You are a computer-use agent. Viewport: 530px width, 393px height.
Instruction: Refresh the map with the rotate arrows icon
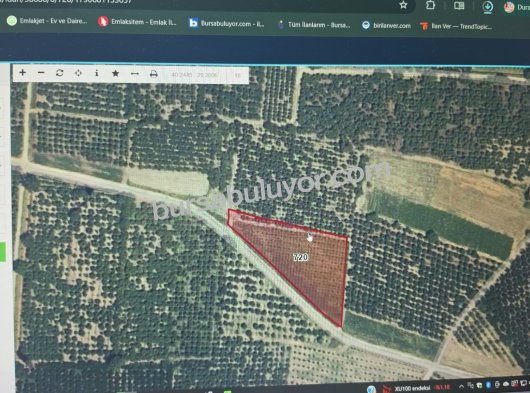(60, 73)
